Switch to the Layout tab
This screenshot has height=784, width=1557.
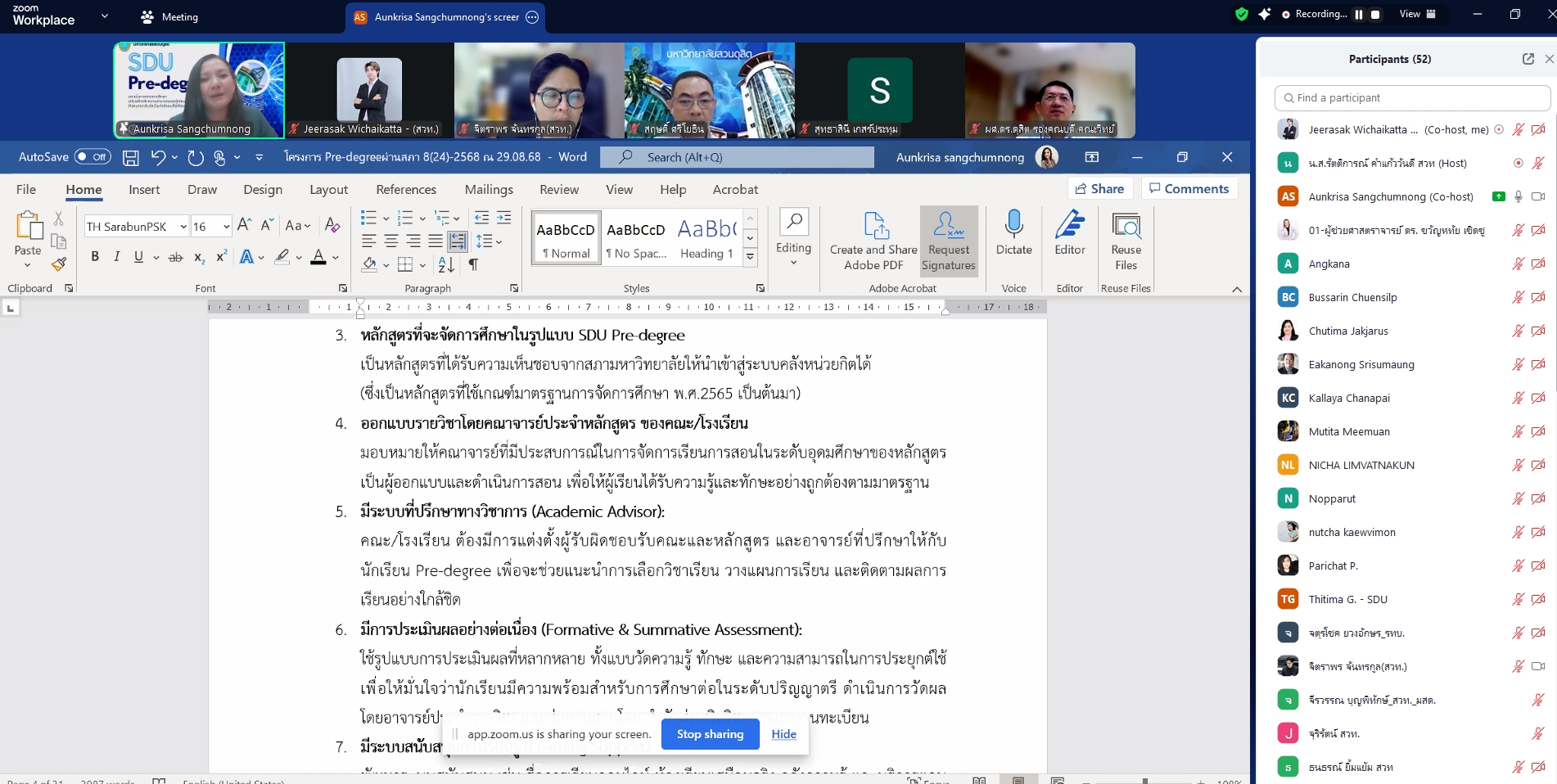[328, 190]
